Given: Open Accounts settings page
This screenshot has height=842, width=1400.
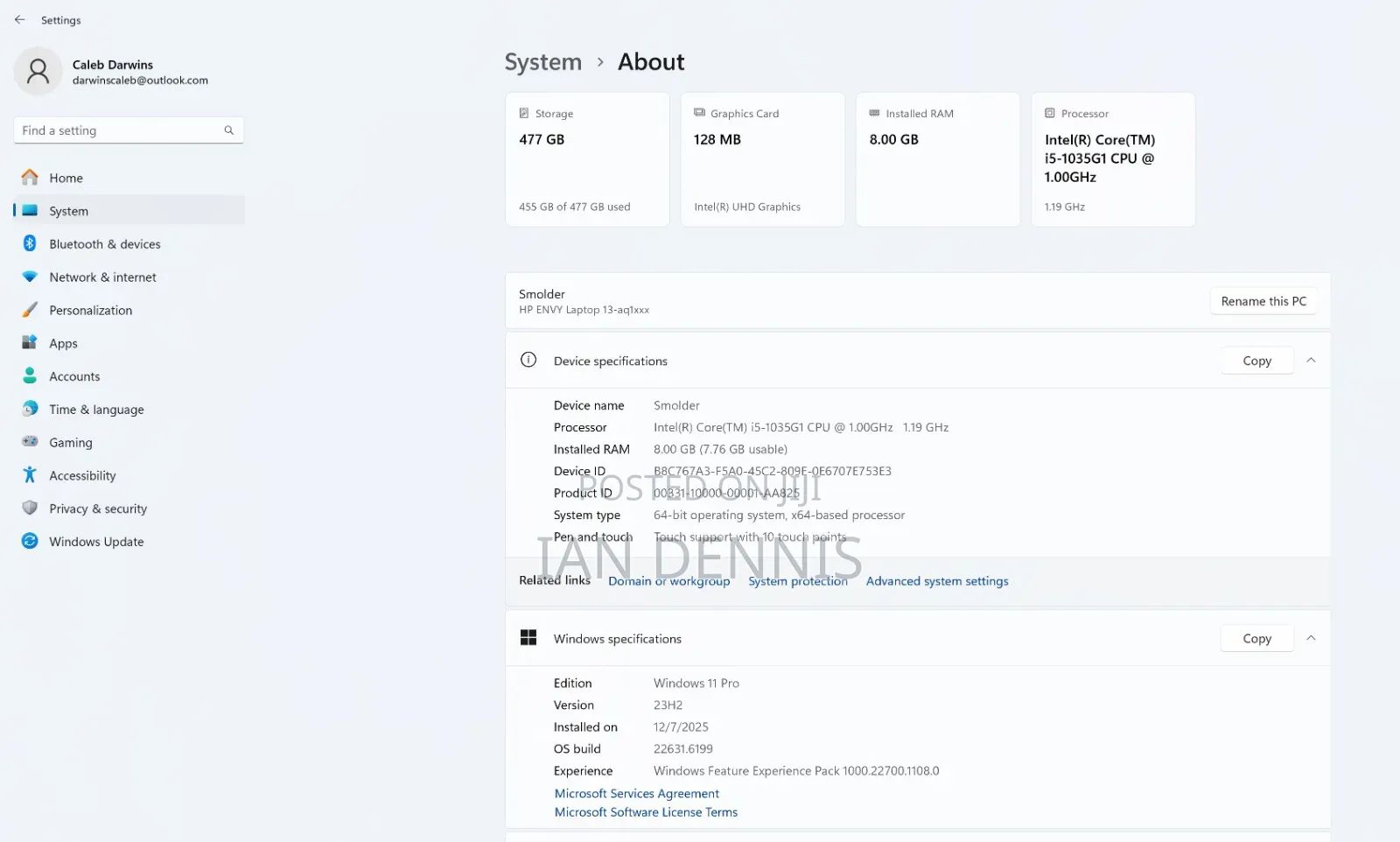Looking at the screenshot, I should click(129, 376).
